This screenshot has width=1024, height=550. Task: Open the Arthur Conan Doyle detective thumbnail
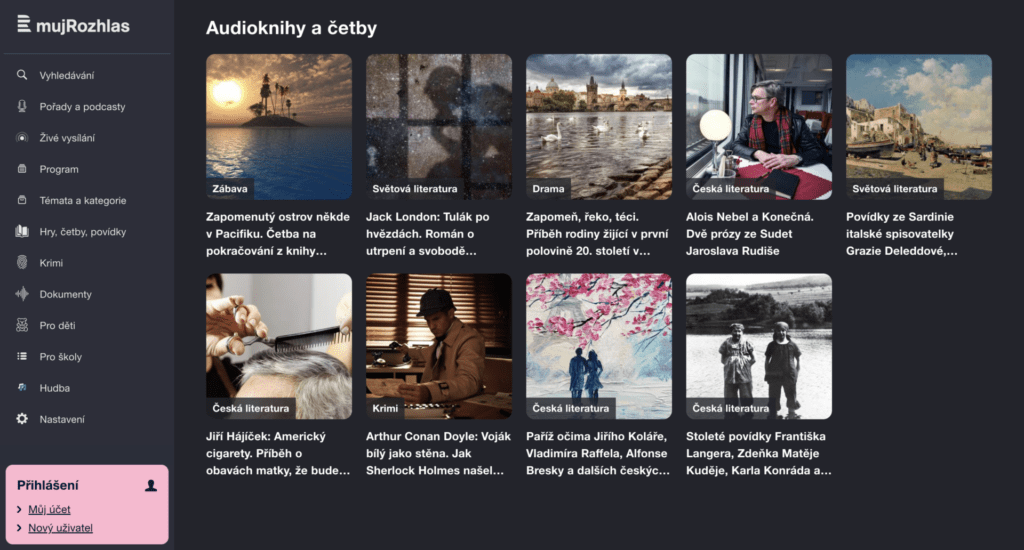pos(439,346)
